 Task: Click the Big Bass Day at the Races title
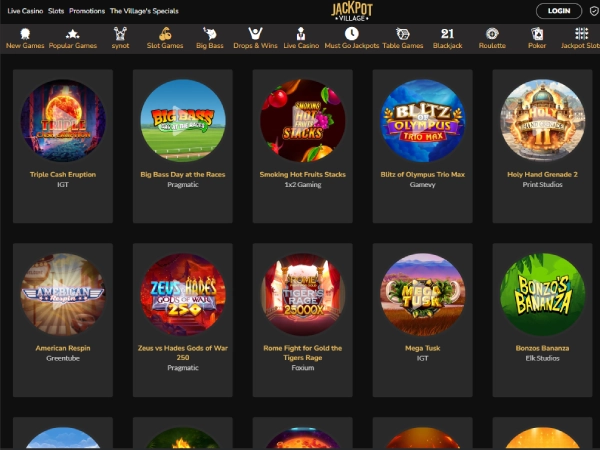pos(183,174)
